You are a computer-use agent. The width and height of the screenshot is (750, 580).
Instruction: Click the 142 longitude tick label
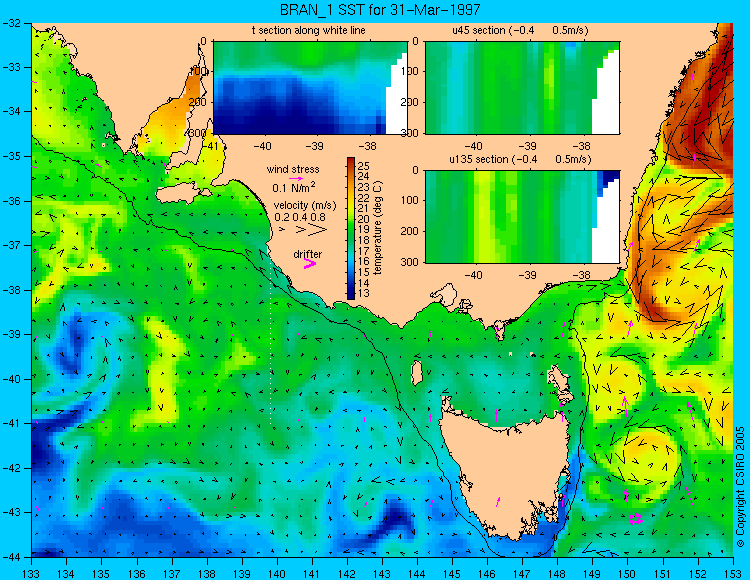(347, 574)
